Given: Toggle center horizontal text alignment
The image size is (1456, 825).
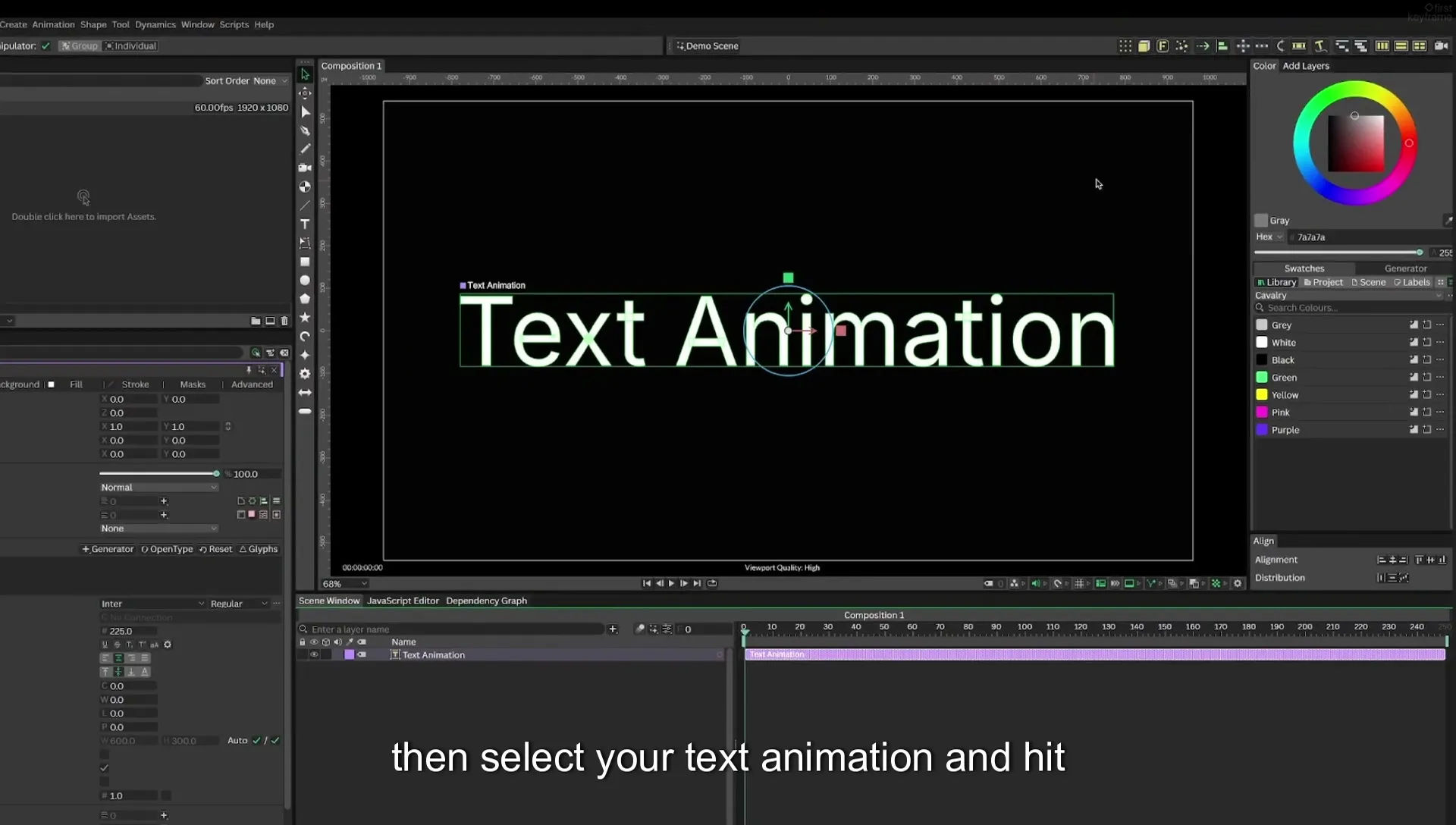Looking at the screenshot, I should (118, 658).
